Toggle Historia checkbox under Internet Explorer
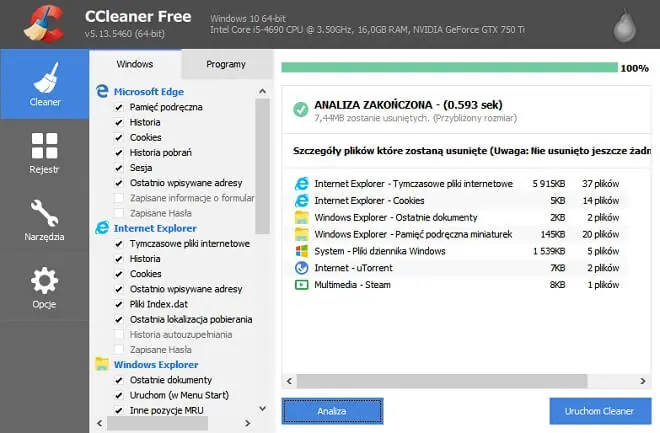The height and width of the screenshot is (433, 660). (x=119, y=259)
